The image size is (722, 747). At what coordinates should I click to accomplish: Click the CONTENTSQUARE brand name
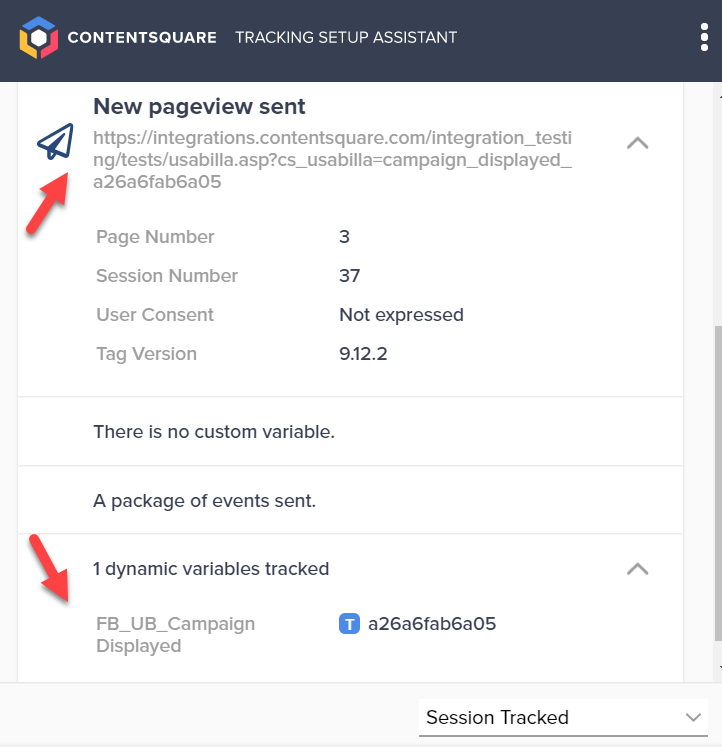pos(142,38)
